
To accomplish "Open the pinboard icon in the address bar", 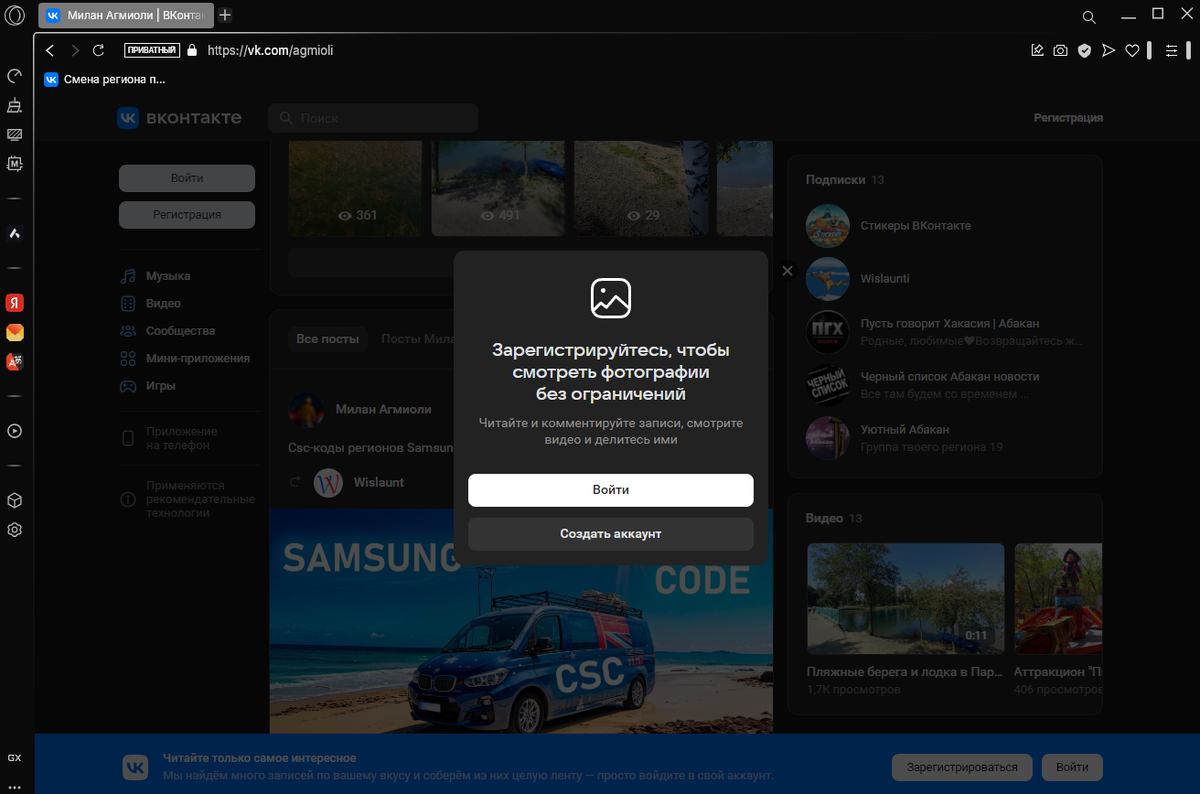I will click(1037, 50).
